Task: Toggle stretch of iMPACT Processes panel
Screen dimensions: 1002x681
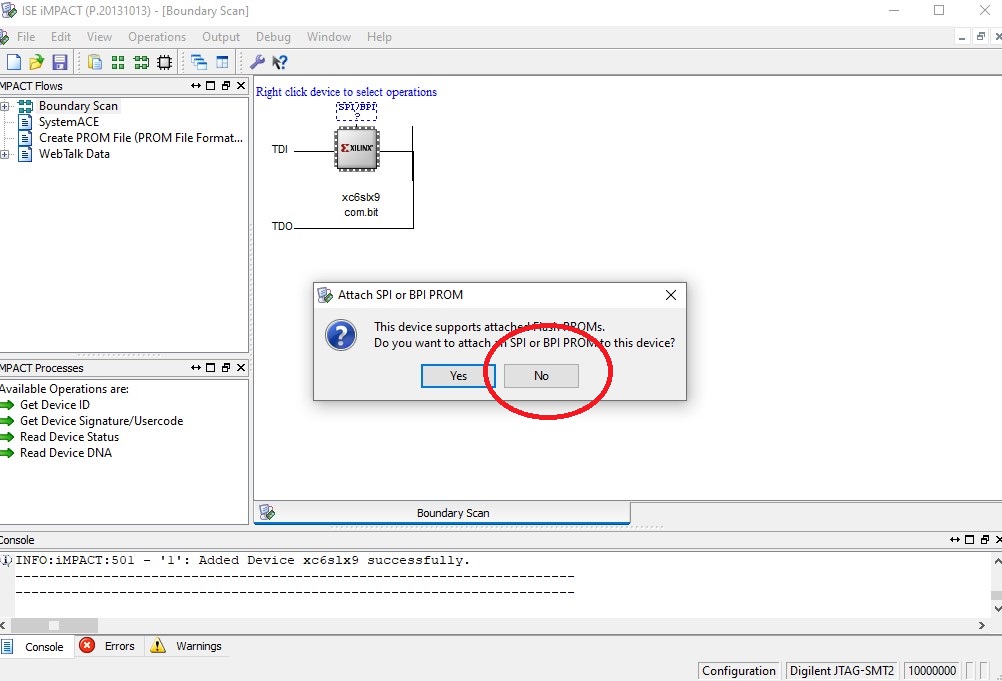Action: [196, 367]
